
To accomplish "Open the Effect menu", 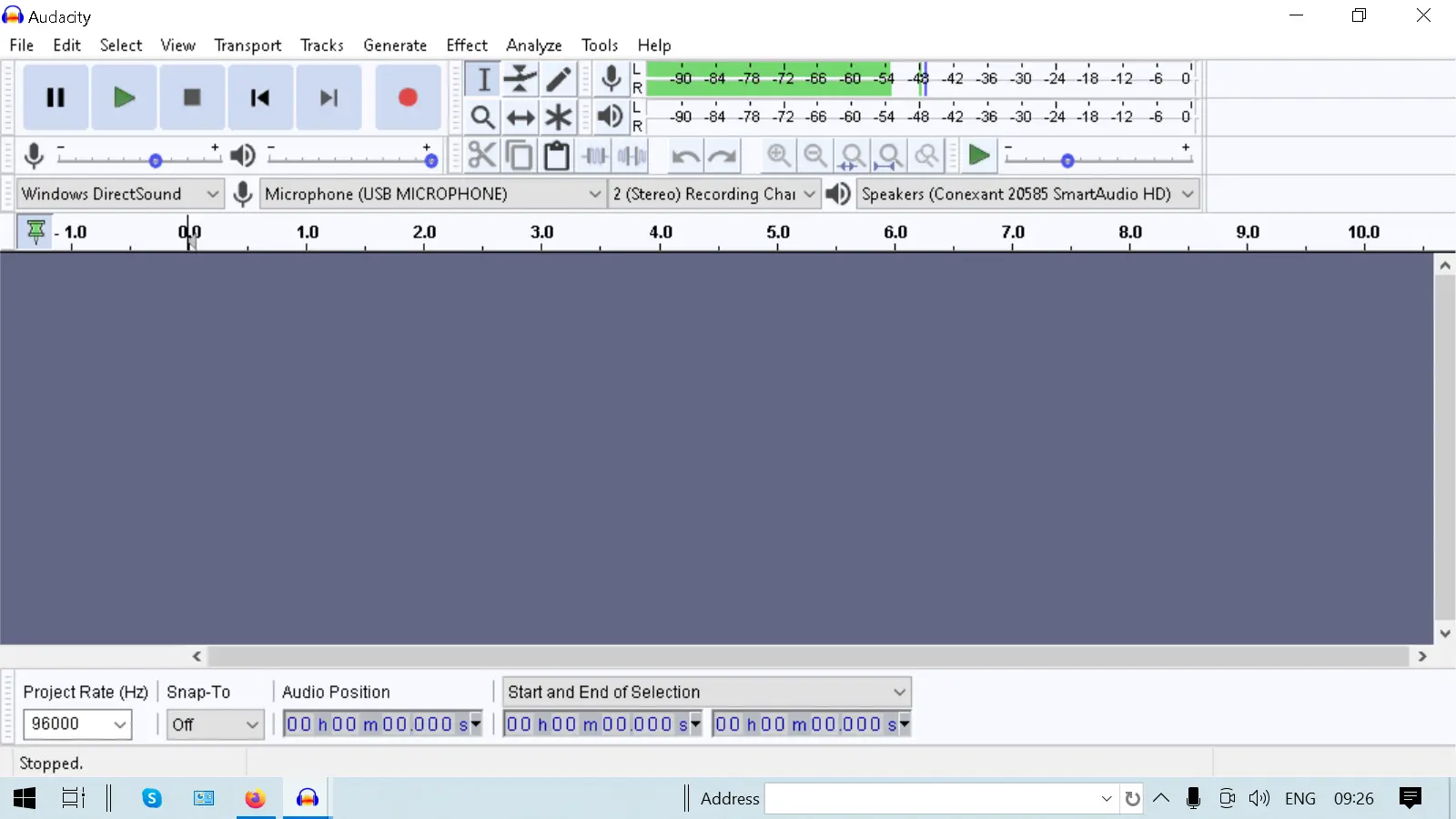I will click(x=466, y=45).
